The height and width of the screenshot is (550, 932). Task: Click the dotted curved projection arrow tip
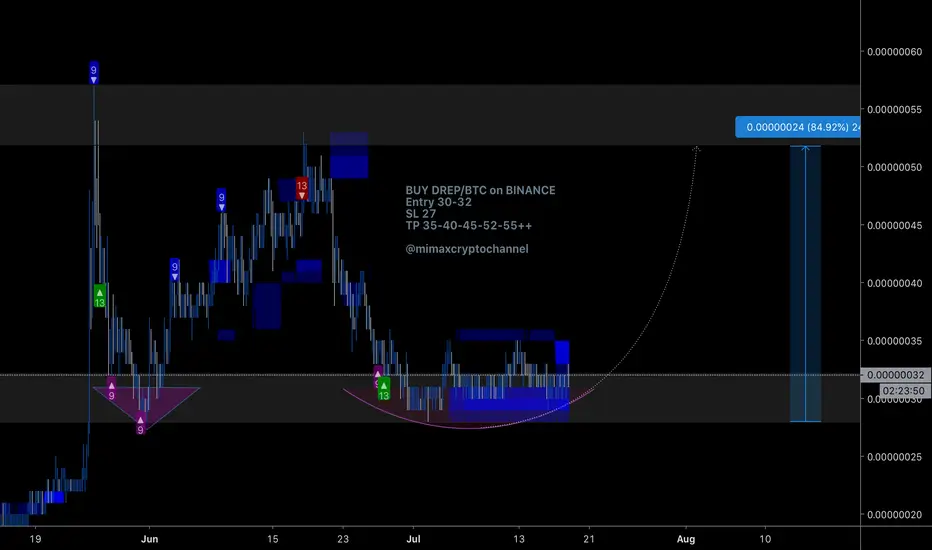[x=697, y=148]
